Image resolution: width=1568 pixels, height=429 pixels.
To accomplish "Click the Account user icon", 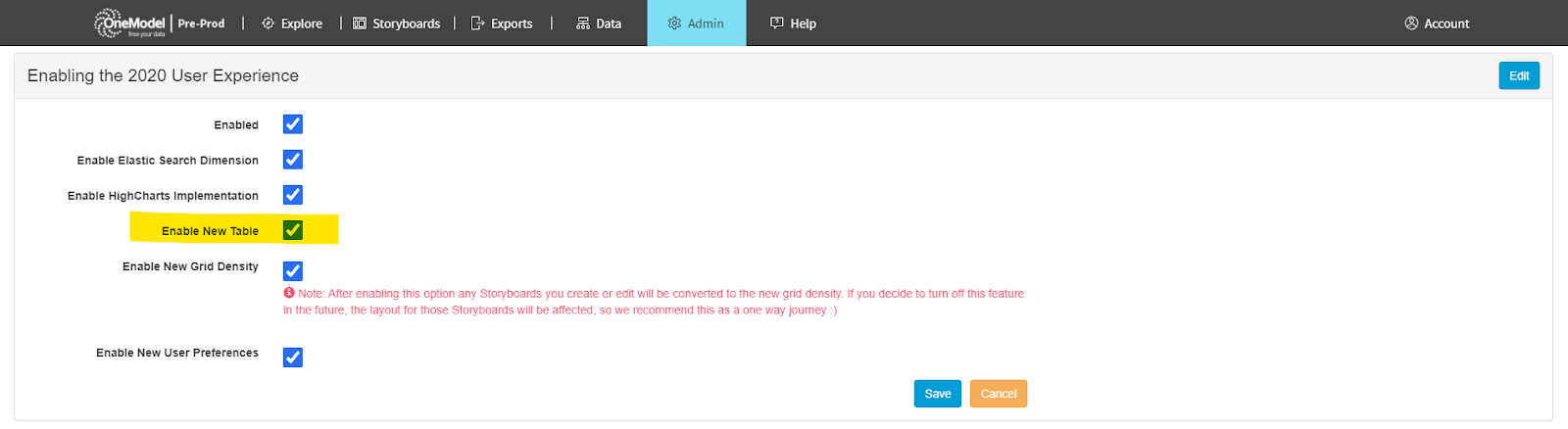I will point(1411,24).
